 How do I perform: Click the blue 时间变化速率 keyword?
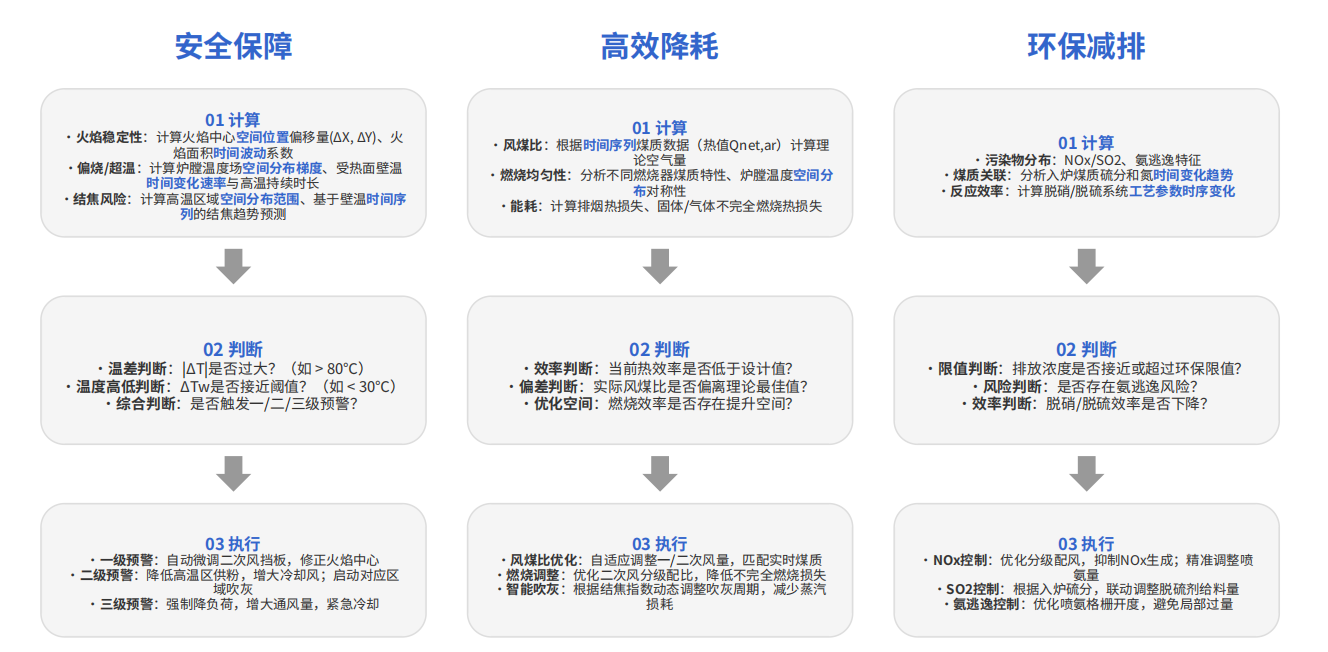click(186, 183)
